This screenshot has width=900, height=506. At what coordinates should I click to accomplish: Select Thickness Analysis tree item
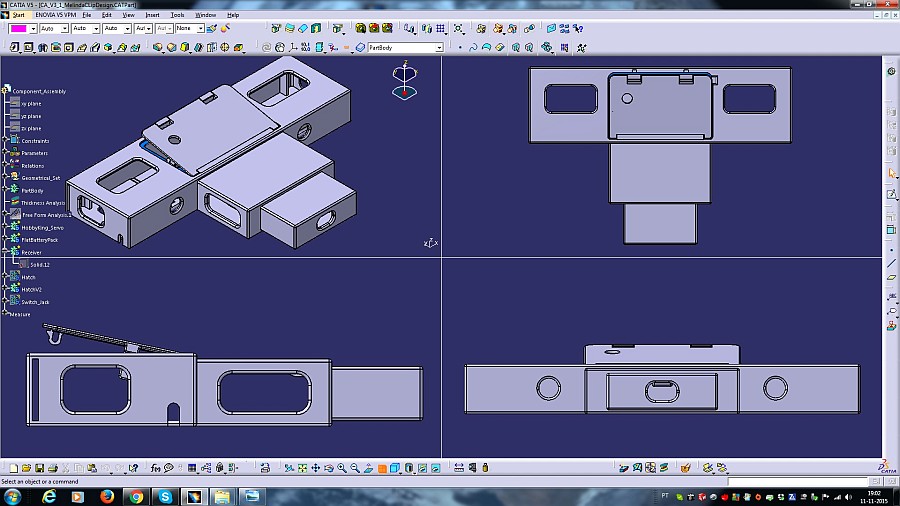point(43,203)
